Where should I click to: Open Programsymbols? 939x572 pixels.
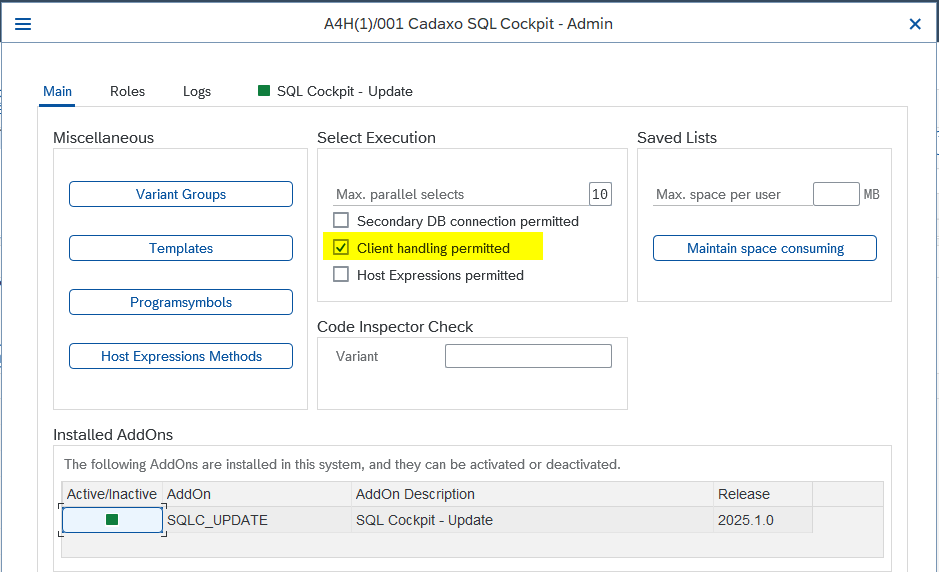pyautogui.click(x=181, y=302)
